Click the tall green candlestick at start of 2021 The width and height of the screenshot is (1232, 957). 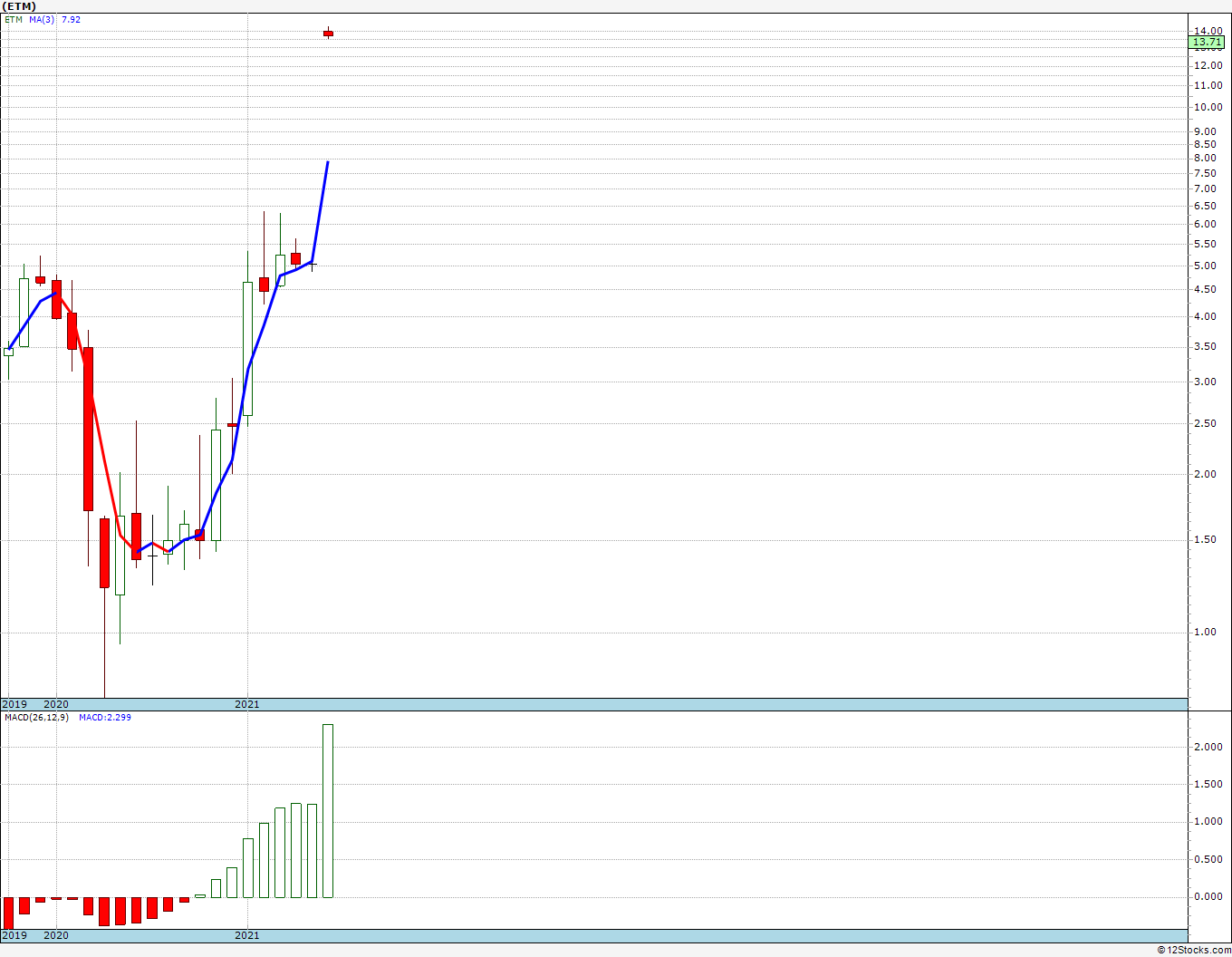[x=247, y=349]
